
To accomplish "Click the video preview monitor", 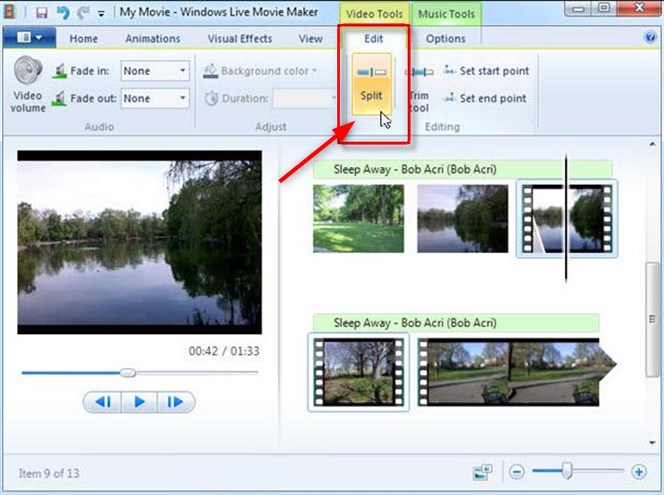I will (x=139, y=242).
